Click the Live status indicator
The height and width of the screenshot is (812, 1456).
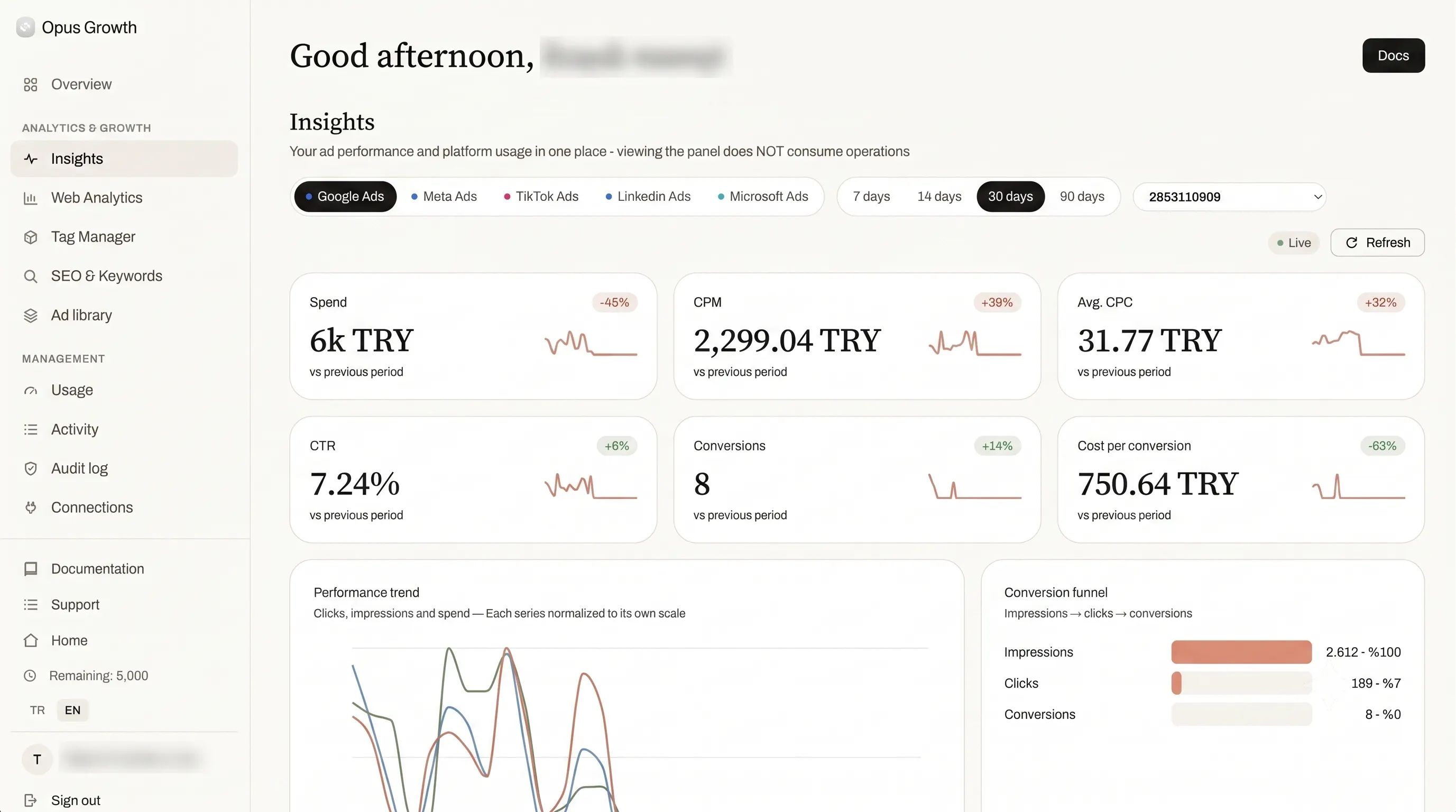tap(1294, 243)
